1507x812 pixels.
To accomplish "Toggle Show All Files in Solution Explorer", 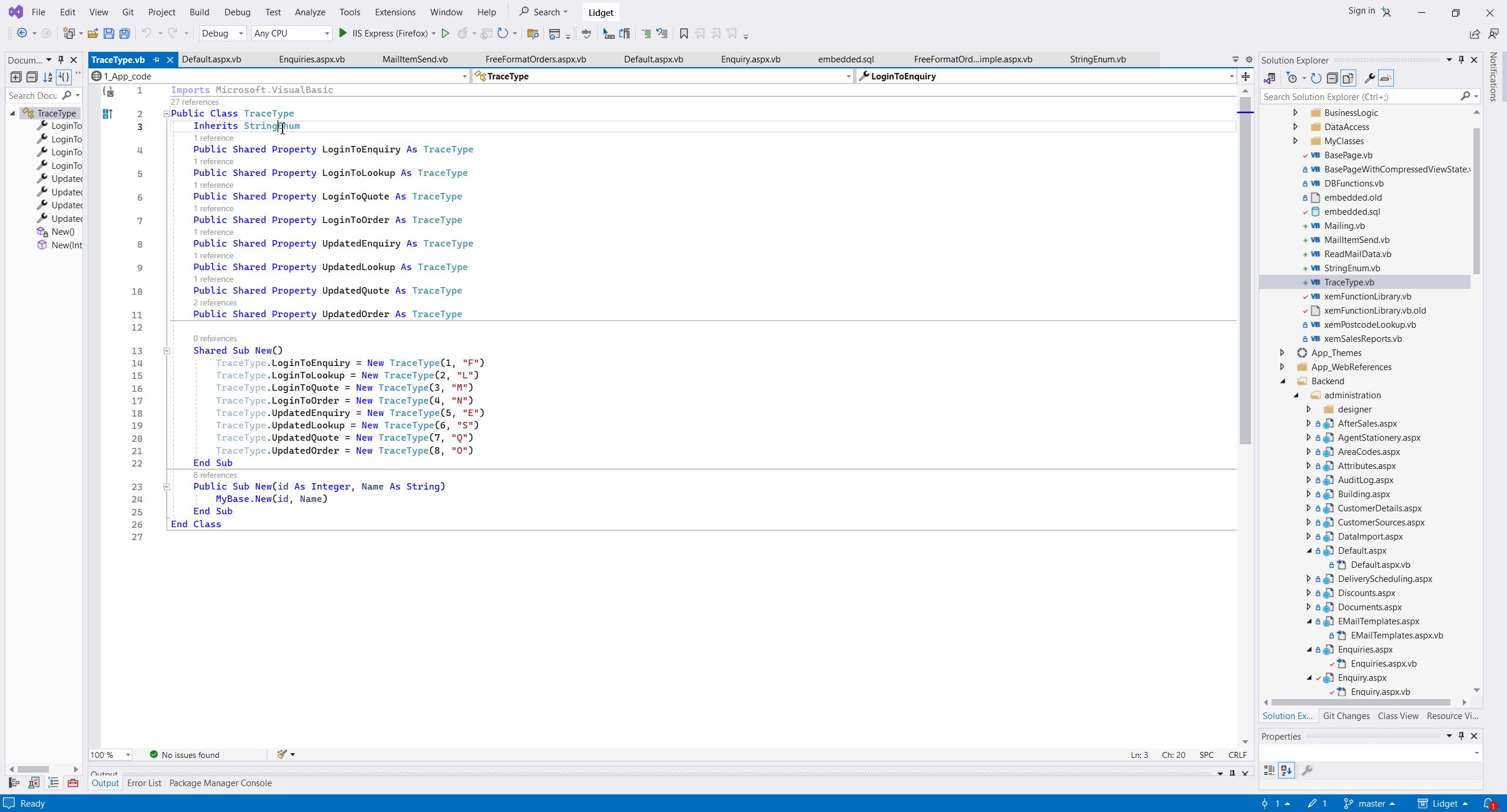I will point(1349,78).
